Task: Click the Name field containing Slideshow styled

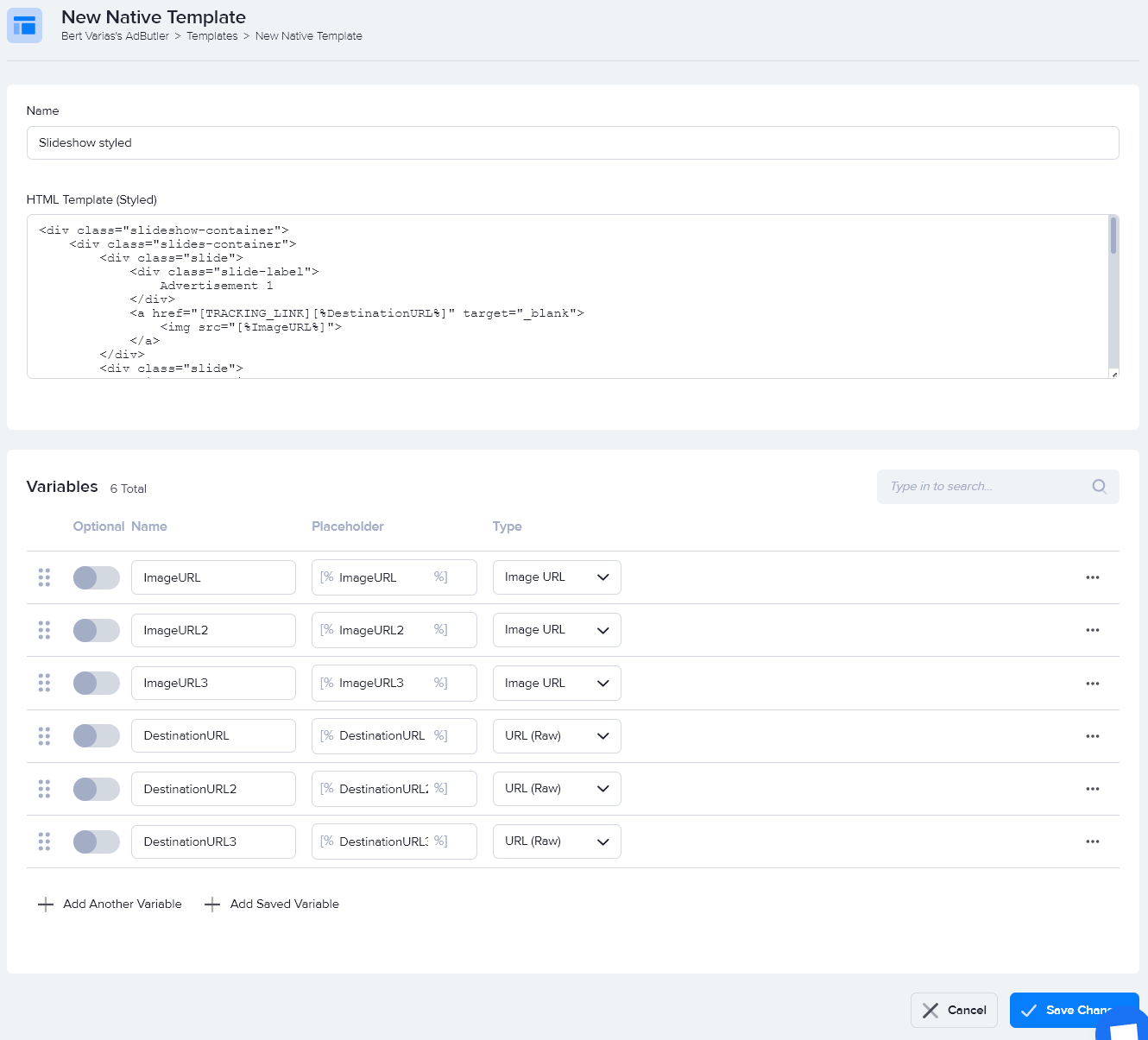Action: click(573, 142)
